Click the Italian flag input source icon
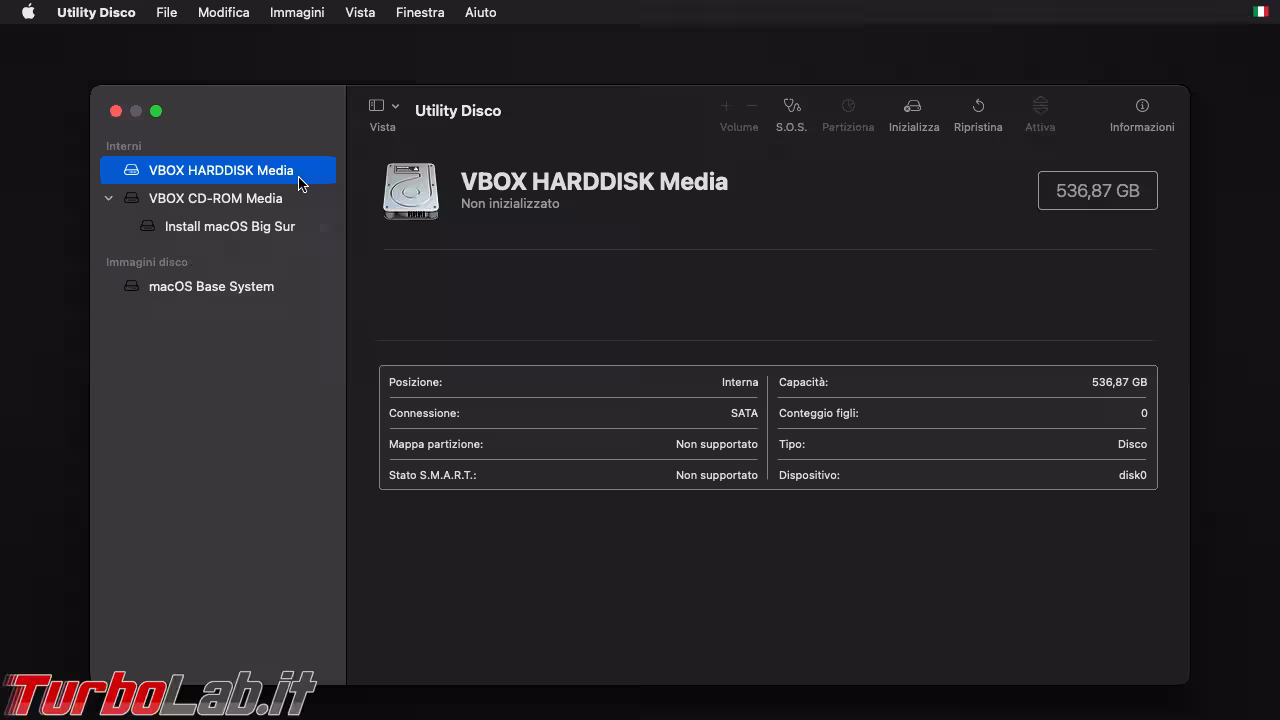Screen dimensions: 1280x720 pos(1260,12)
